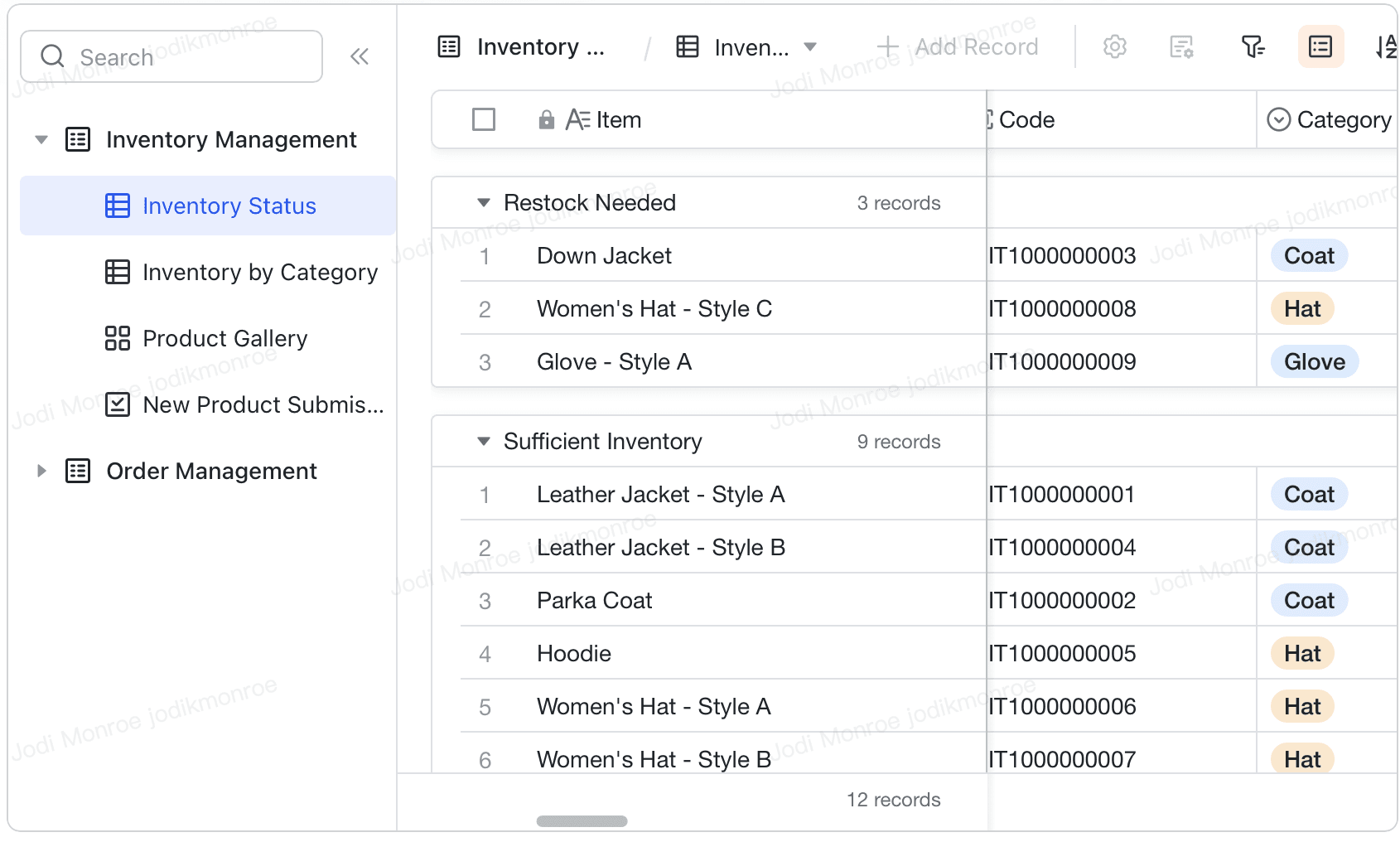Click the breadcrumb Inventory base icon
The image size is (1400, 842).
coord(449,46)
